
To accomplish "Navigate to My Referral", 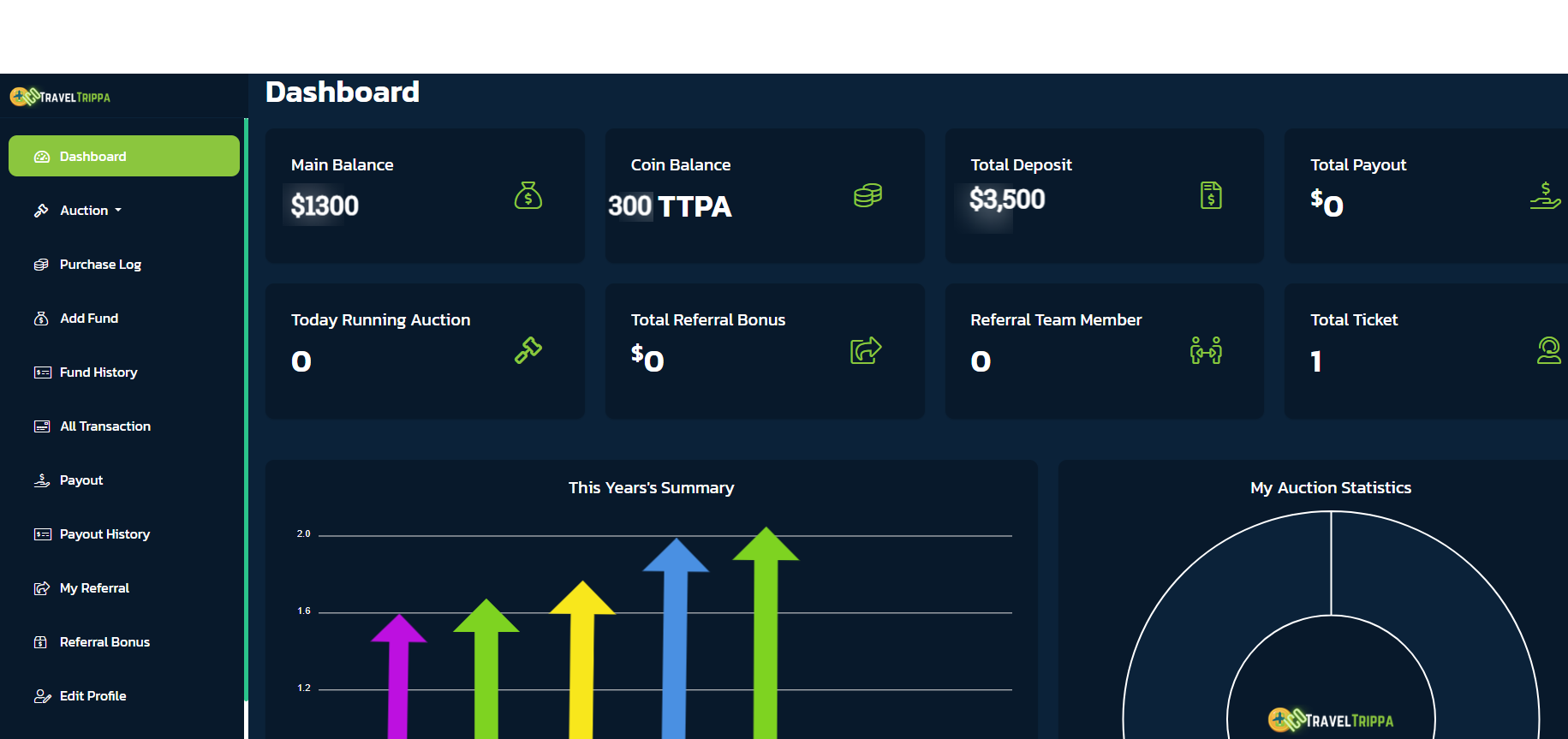I will click(x=94, y=588).
